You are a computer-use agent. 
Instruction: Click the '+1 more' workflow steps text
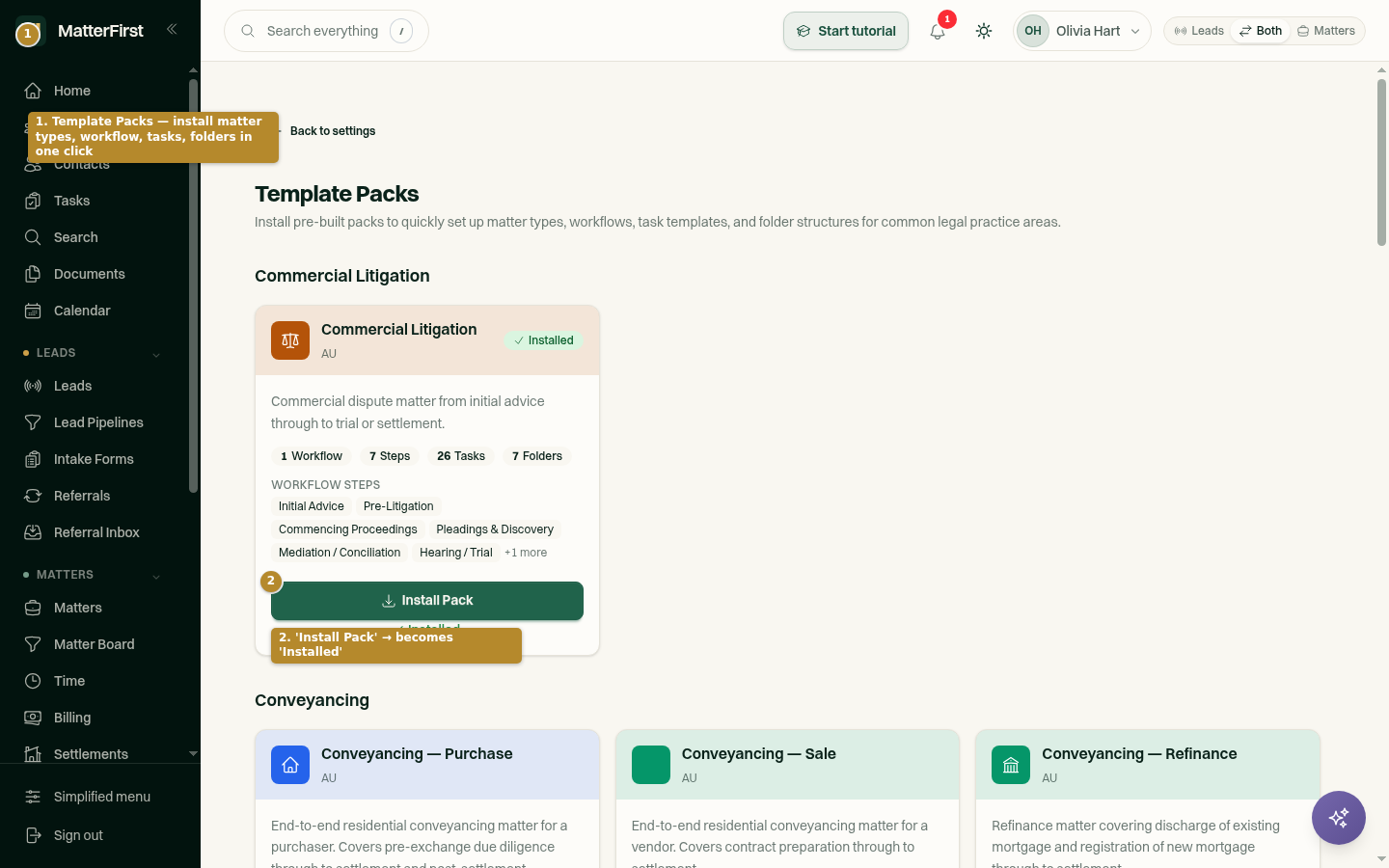526,553
